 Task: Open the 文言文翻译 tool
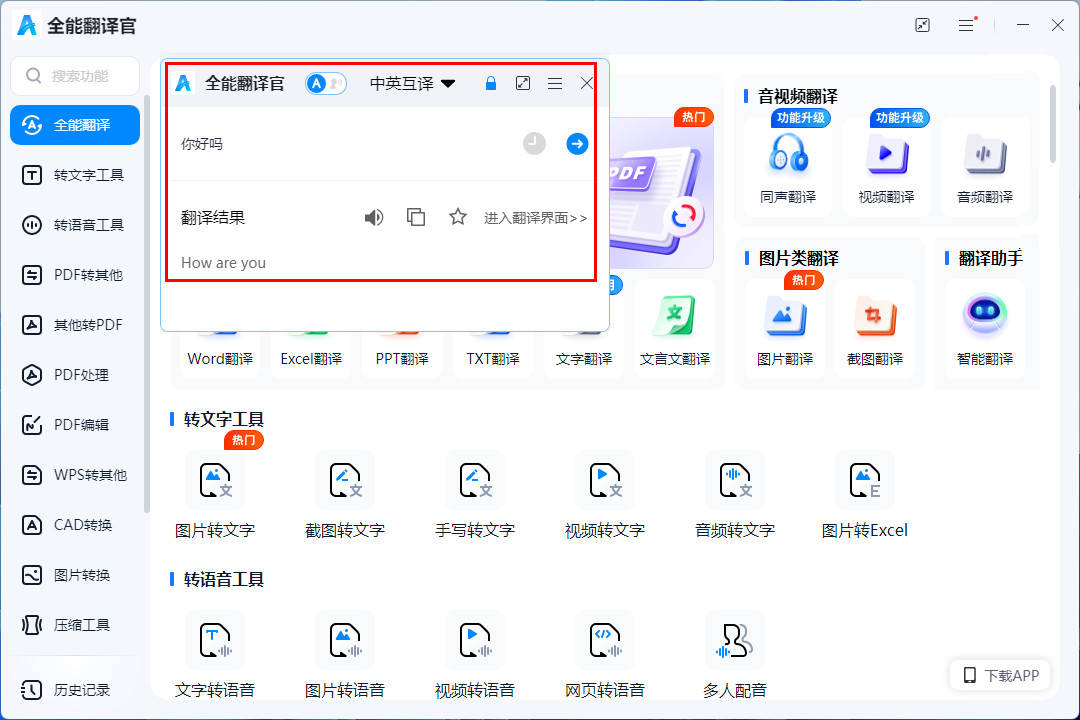(675, 331)
